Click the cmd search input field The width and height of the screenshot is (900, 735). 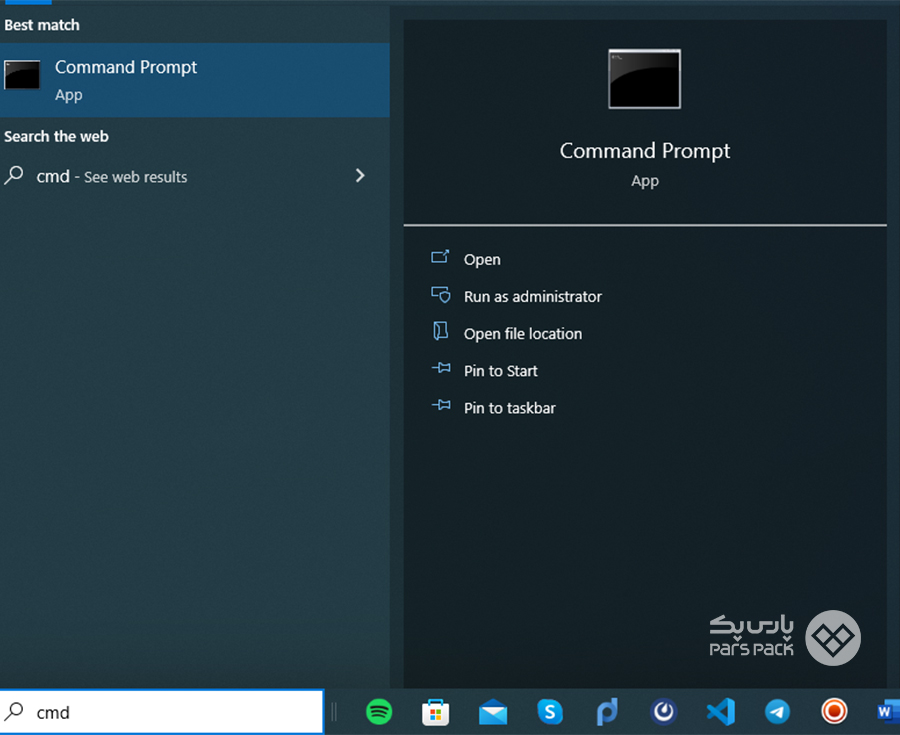[x=162, y=712]
